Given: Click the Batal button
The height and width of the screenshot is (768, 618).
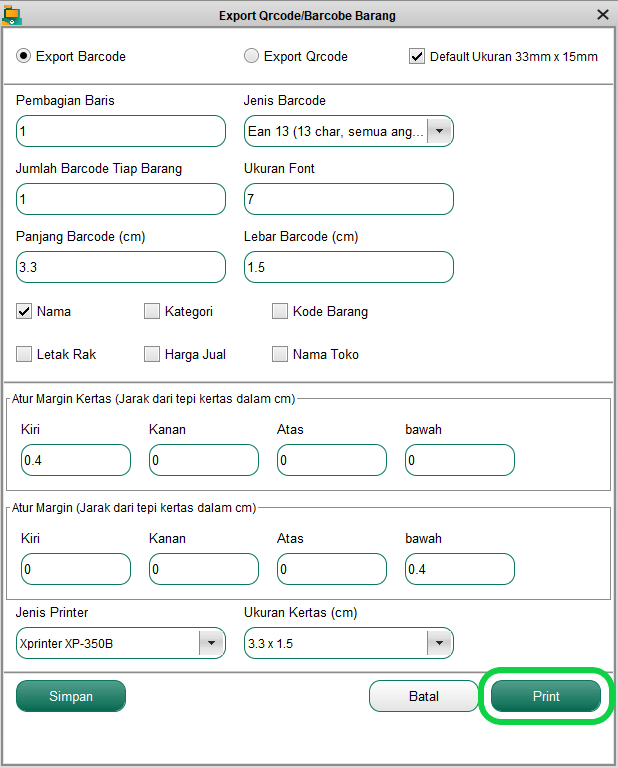Looking at the screenshot, I should [424, 696].
